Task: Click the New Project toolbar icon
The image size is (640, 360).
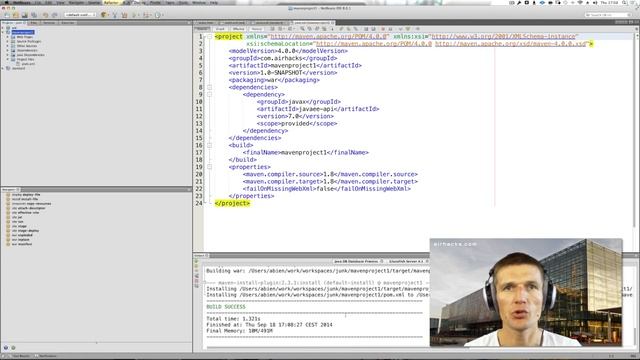Action: [x=16, y=15]
